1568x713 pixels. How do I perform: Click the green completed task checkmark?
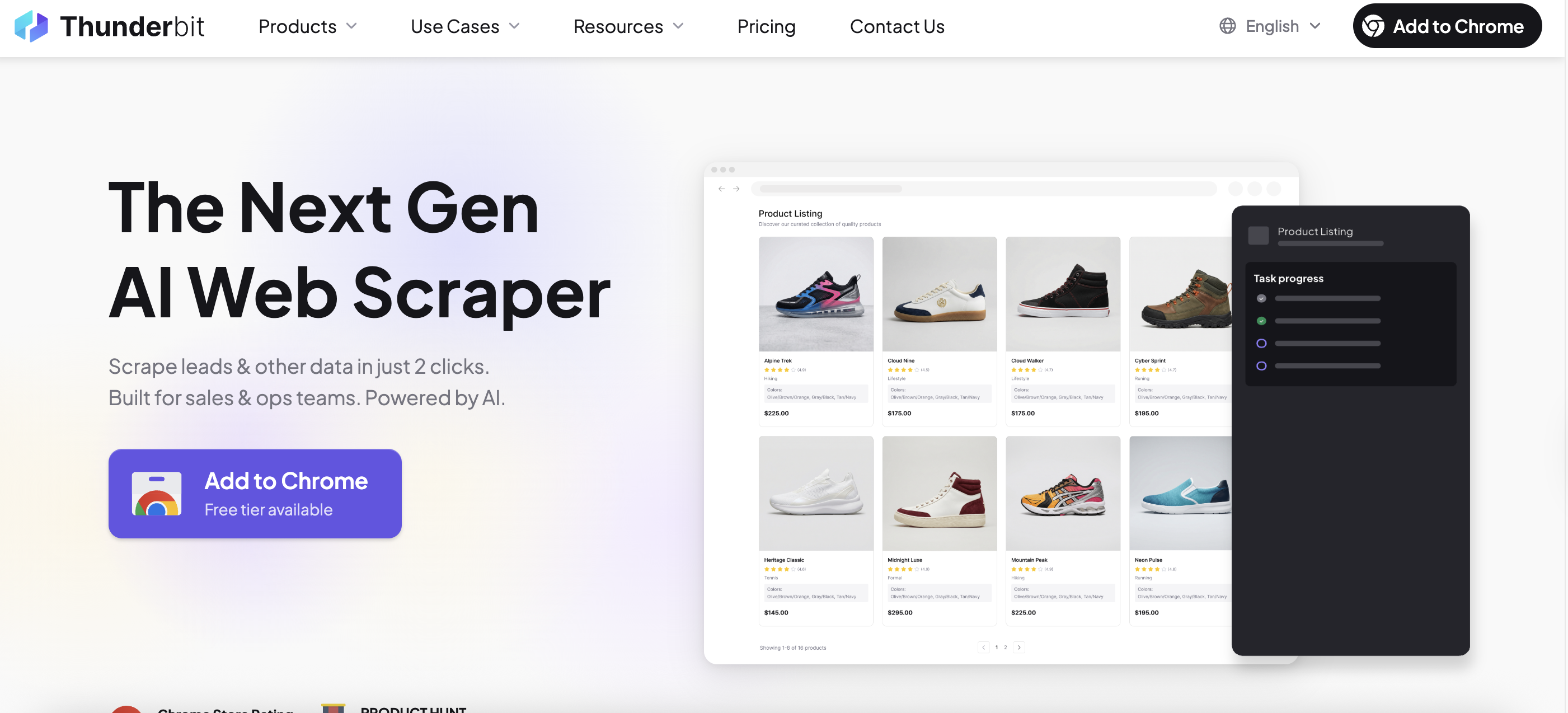pyautogui.click(x=1261, y=321)
